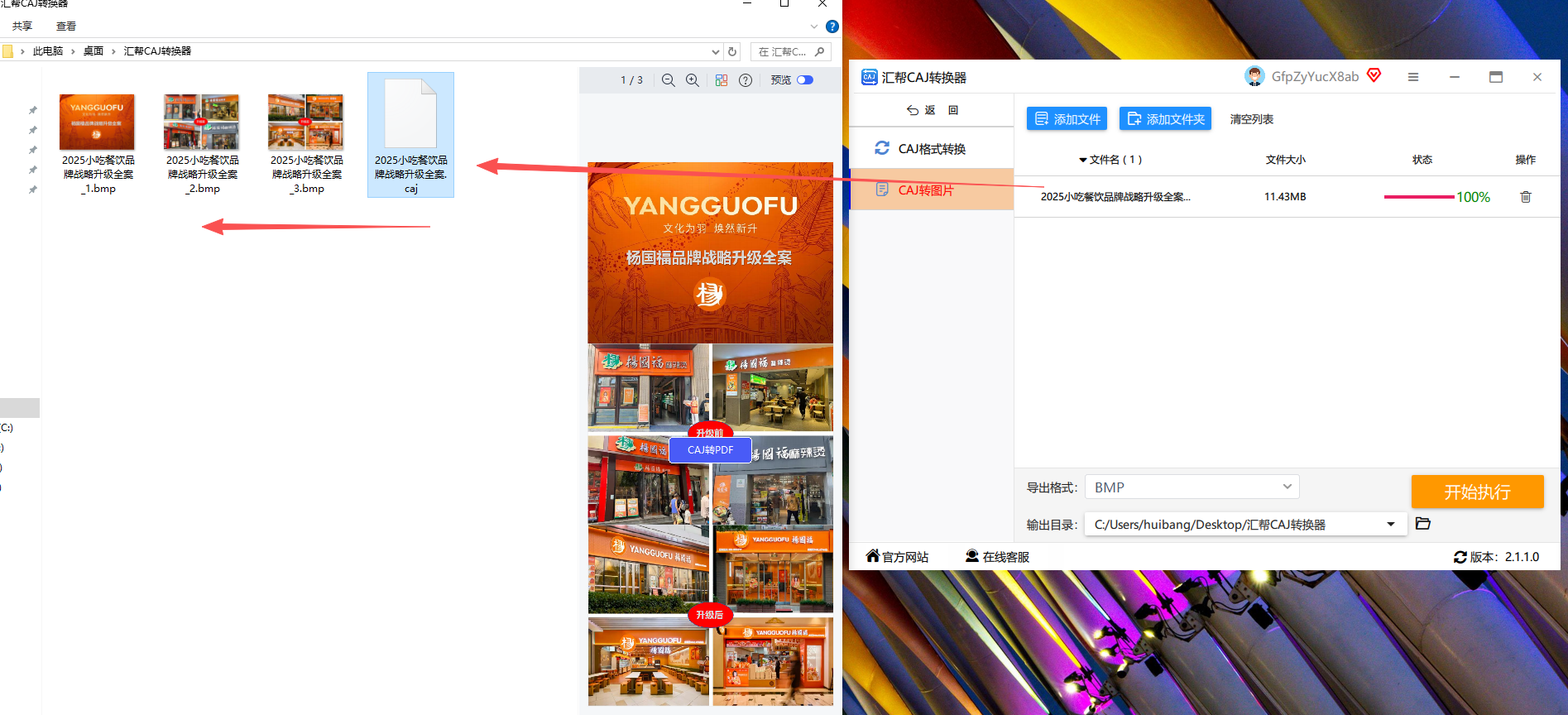The height and width of the screenshot is (715, 1568).
Task: Maximize the 汇帮CAJ转换器 converter window
Action: (x=1496, y=77)
